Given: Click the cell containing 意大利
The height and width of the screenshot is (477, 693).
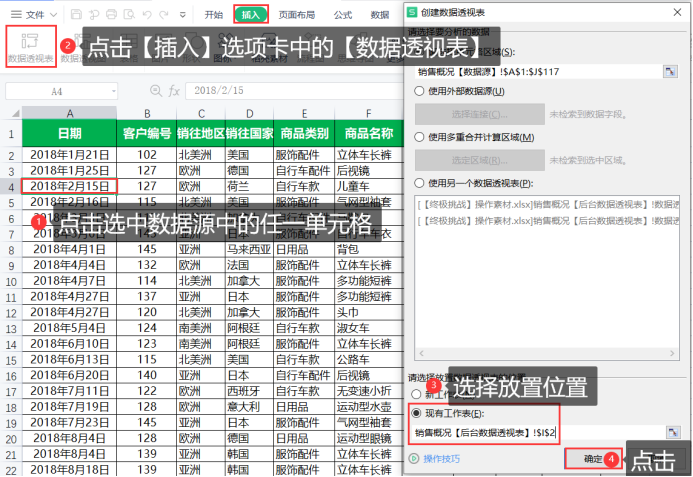Looking at the screenshot, I should point(250,407).
